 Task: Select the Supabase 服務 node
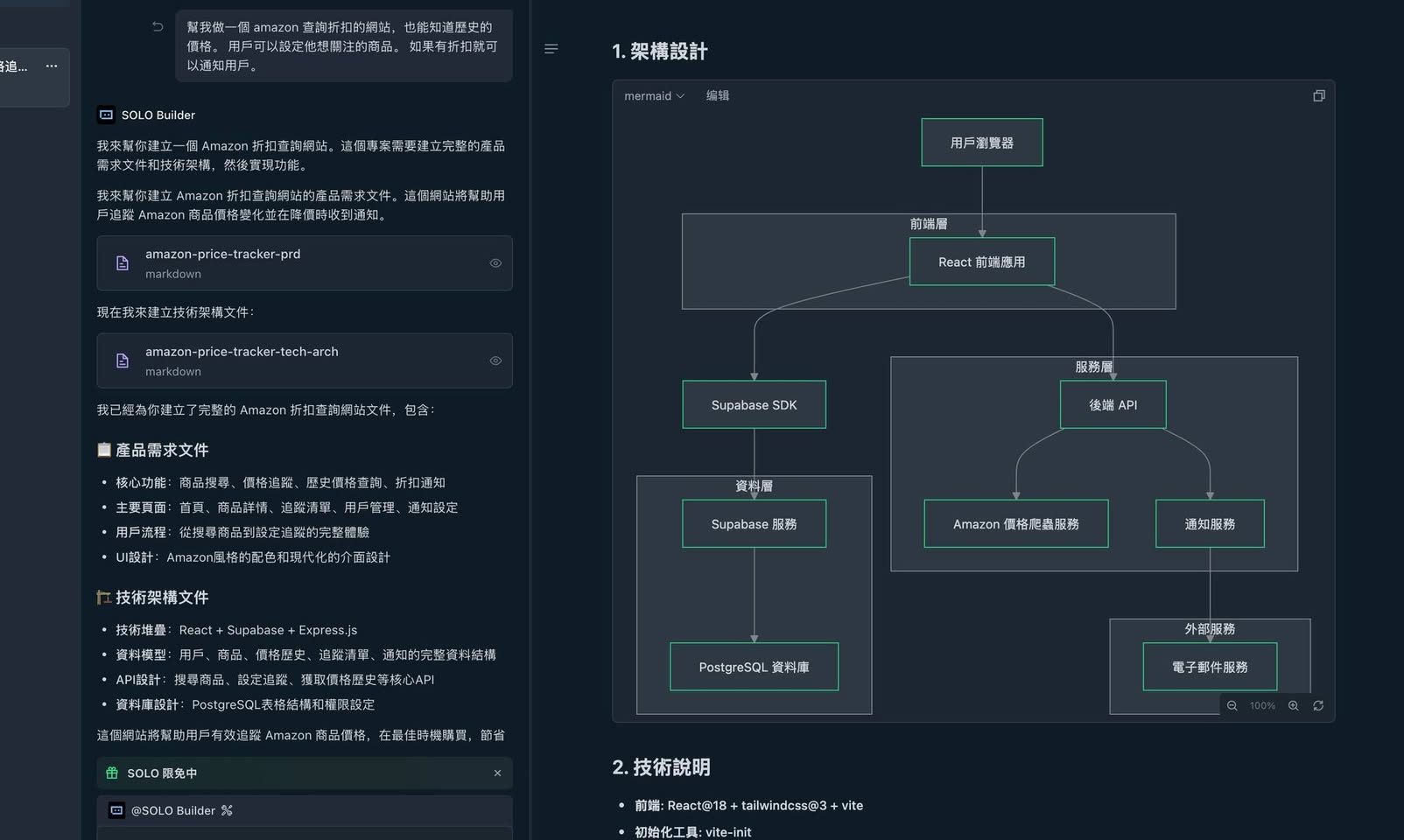click(755, 524)
